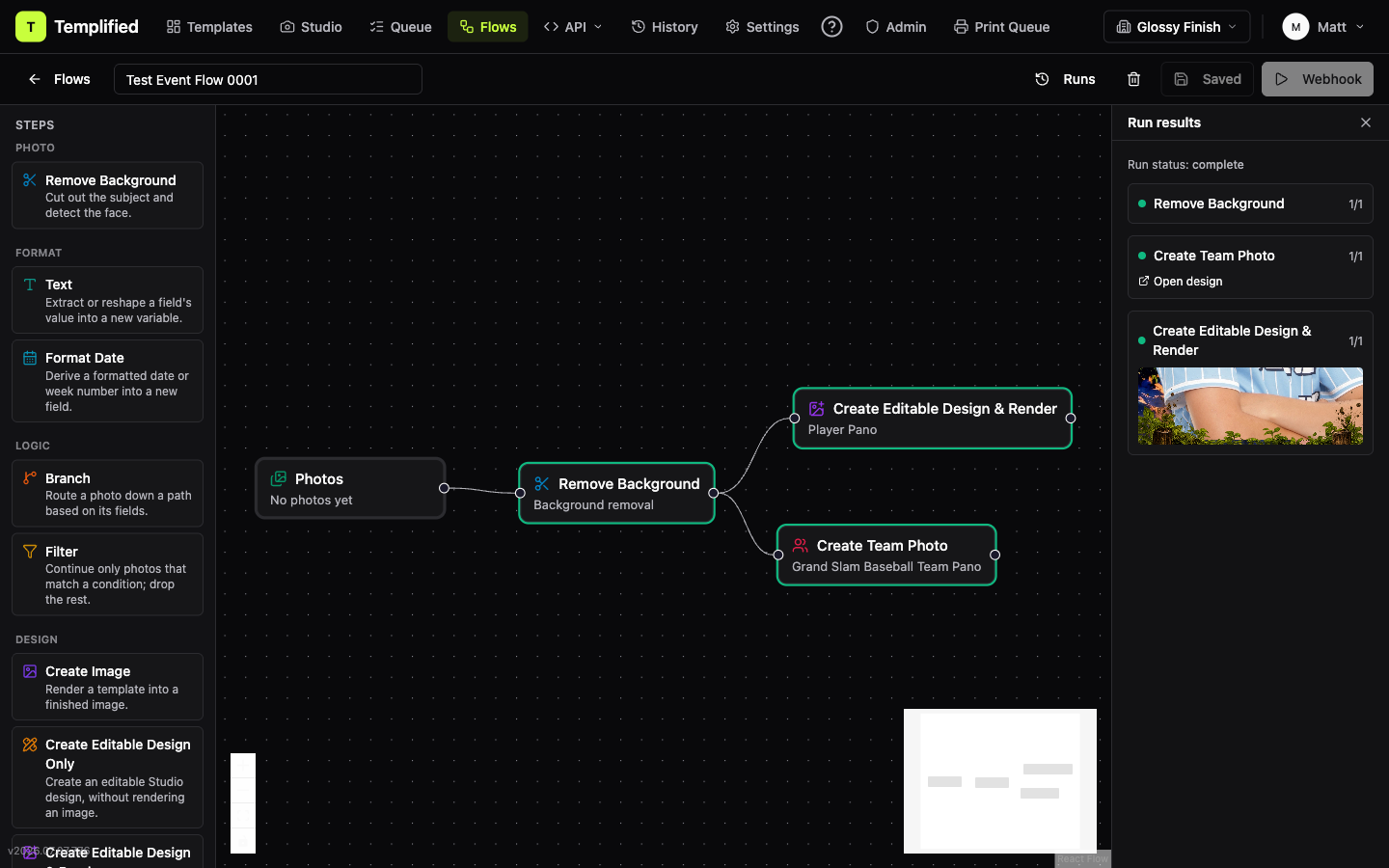The image size is (1389, 868).
Task: Open the rendered baseball player thumbnail
Action: (x=1250, y=406)
